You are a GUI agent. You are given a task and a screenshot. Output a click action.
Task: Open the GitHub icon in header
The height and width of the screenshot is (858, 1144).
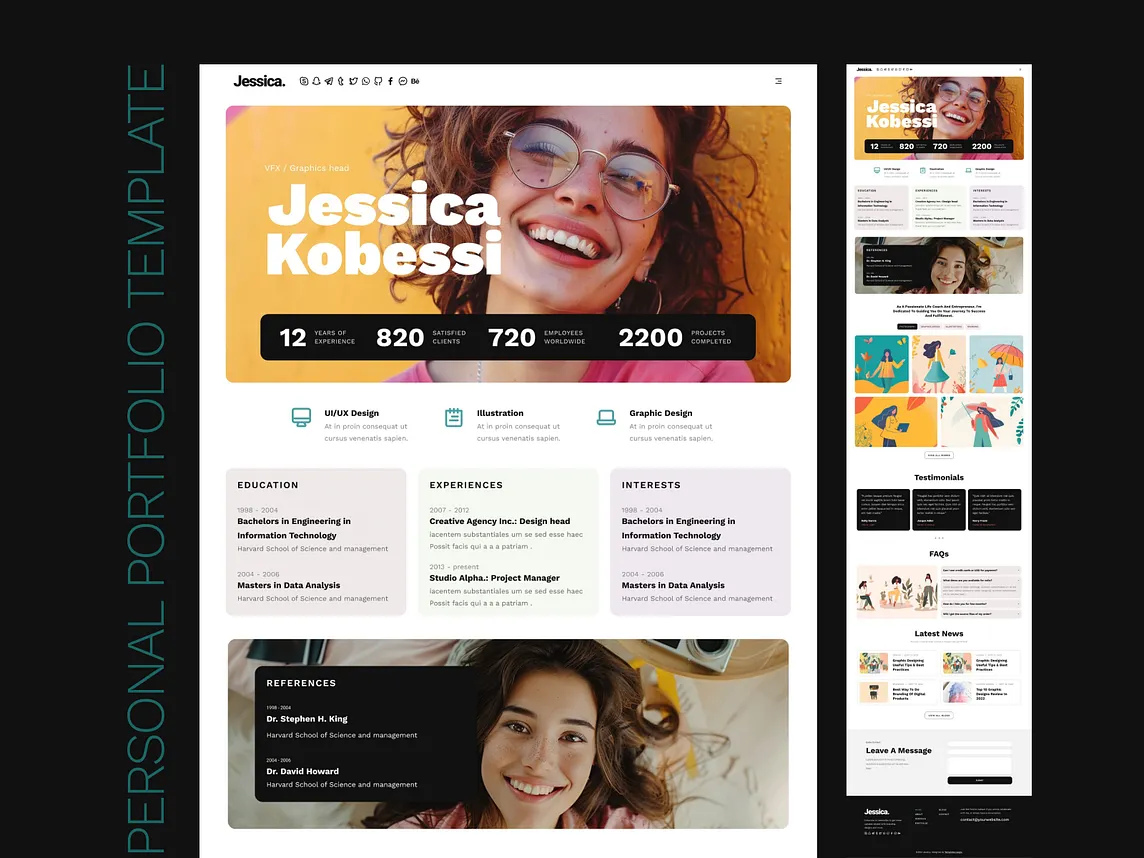(x=378, y=81)
